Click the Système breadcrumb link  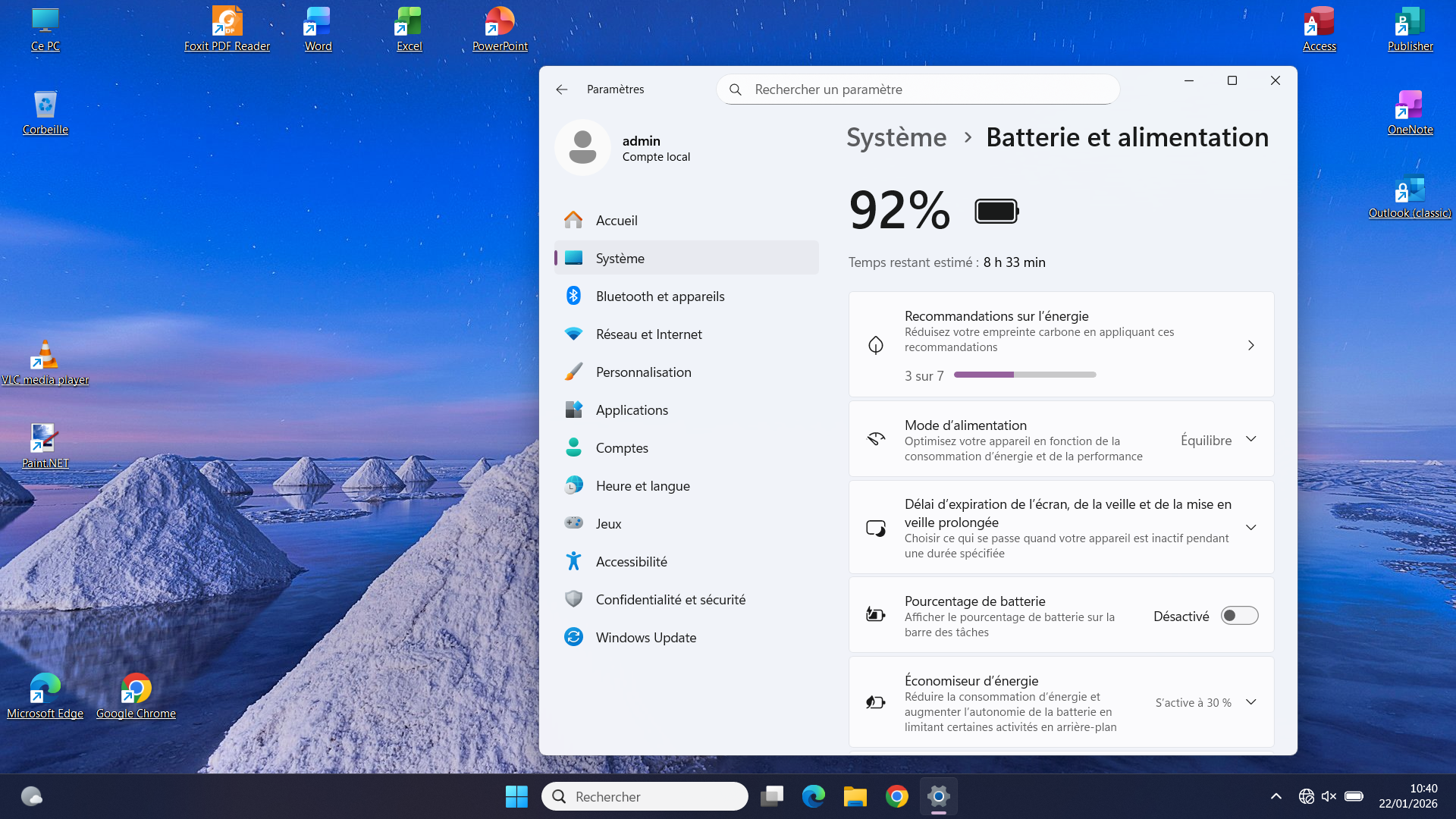tap(896, 137)
